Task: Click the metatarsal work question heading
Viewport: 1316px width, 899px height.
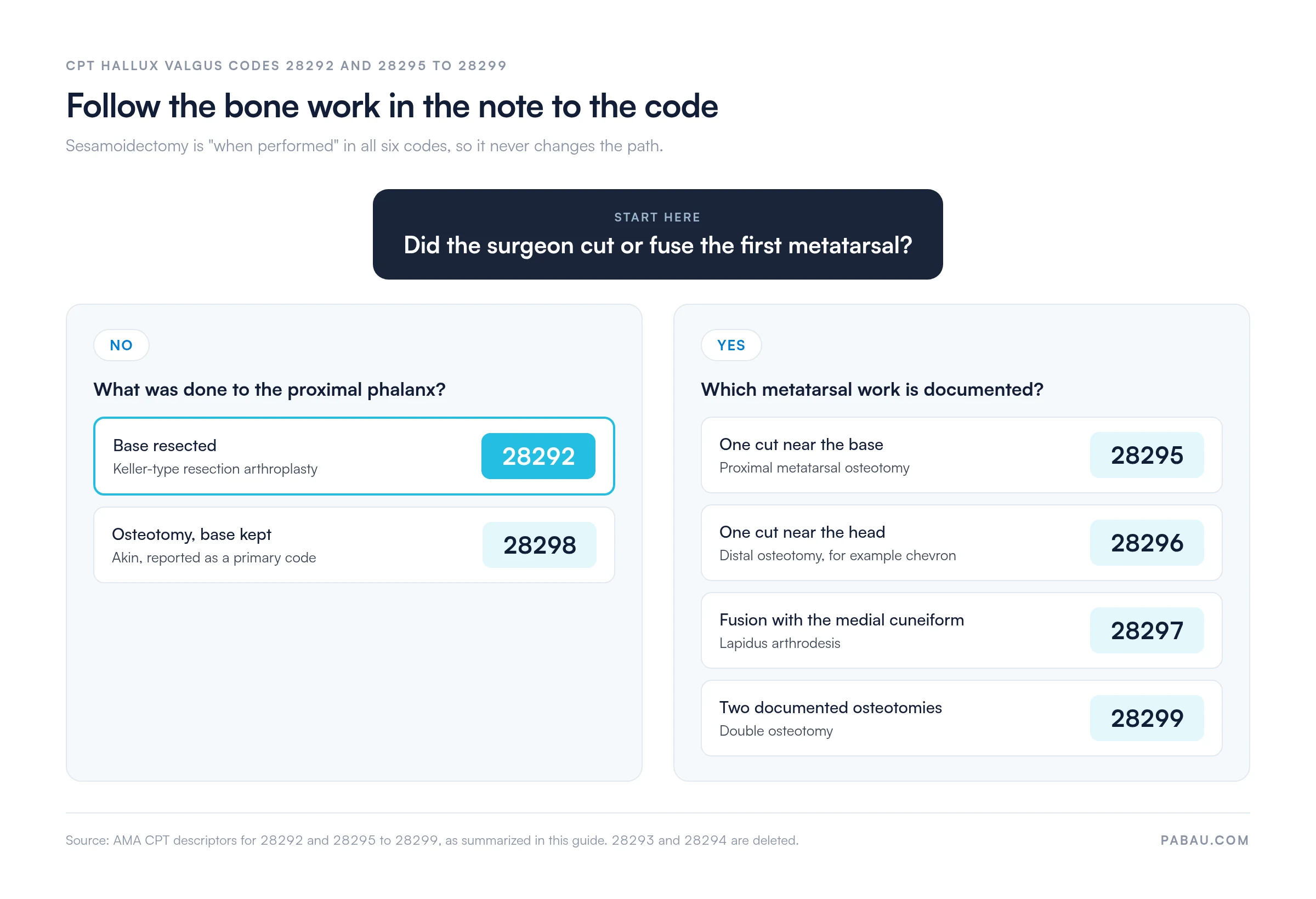Action: click(872, 390)
